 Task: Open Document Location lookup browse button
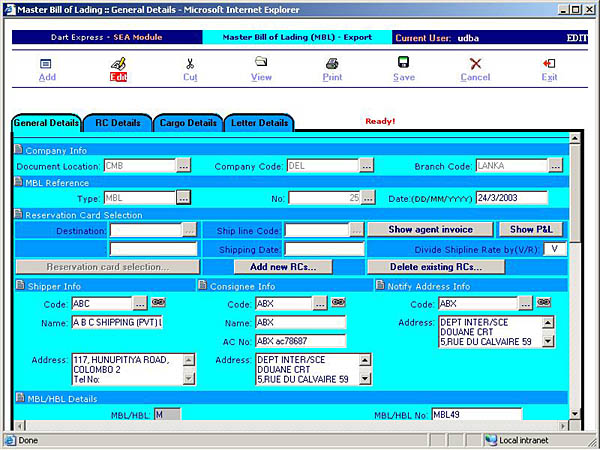[184, 165]
